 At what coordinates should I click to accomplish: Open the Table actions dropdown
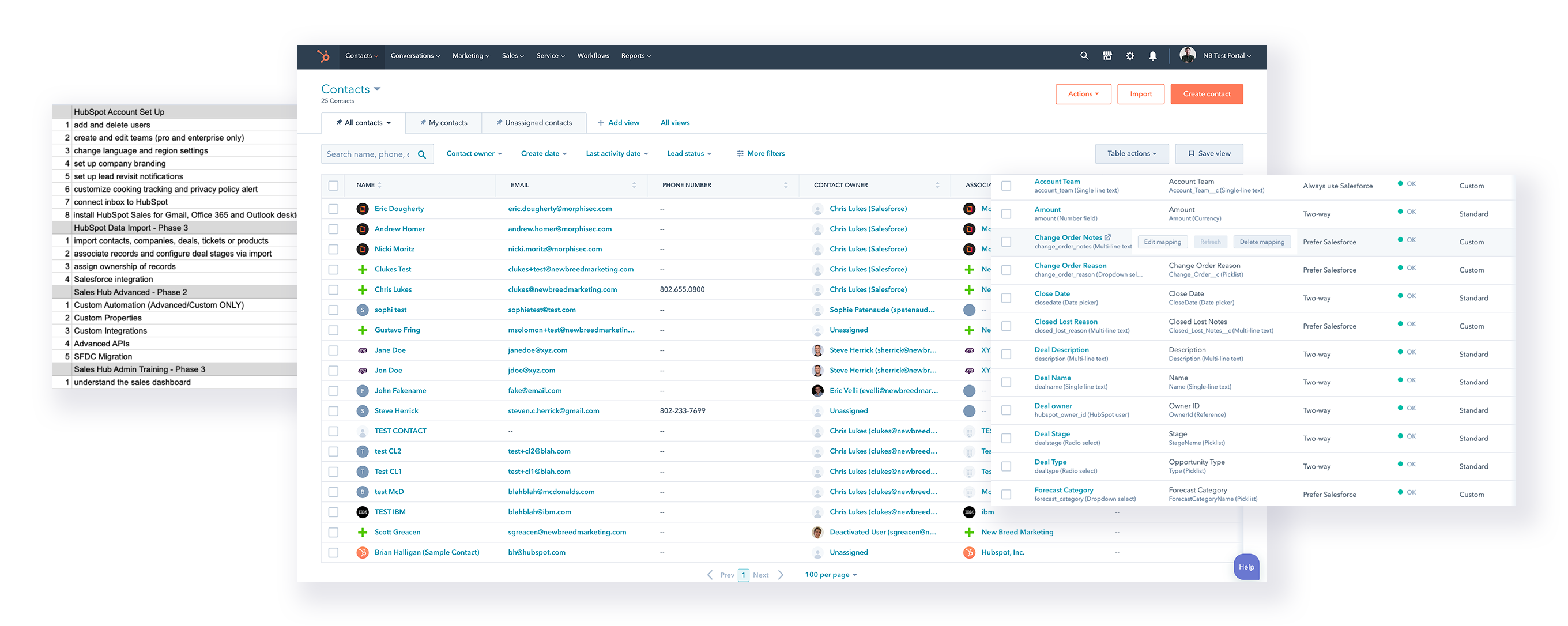[x=1132, y=154]
